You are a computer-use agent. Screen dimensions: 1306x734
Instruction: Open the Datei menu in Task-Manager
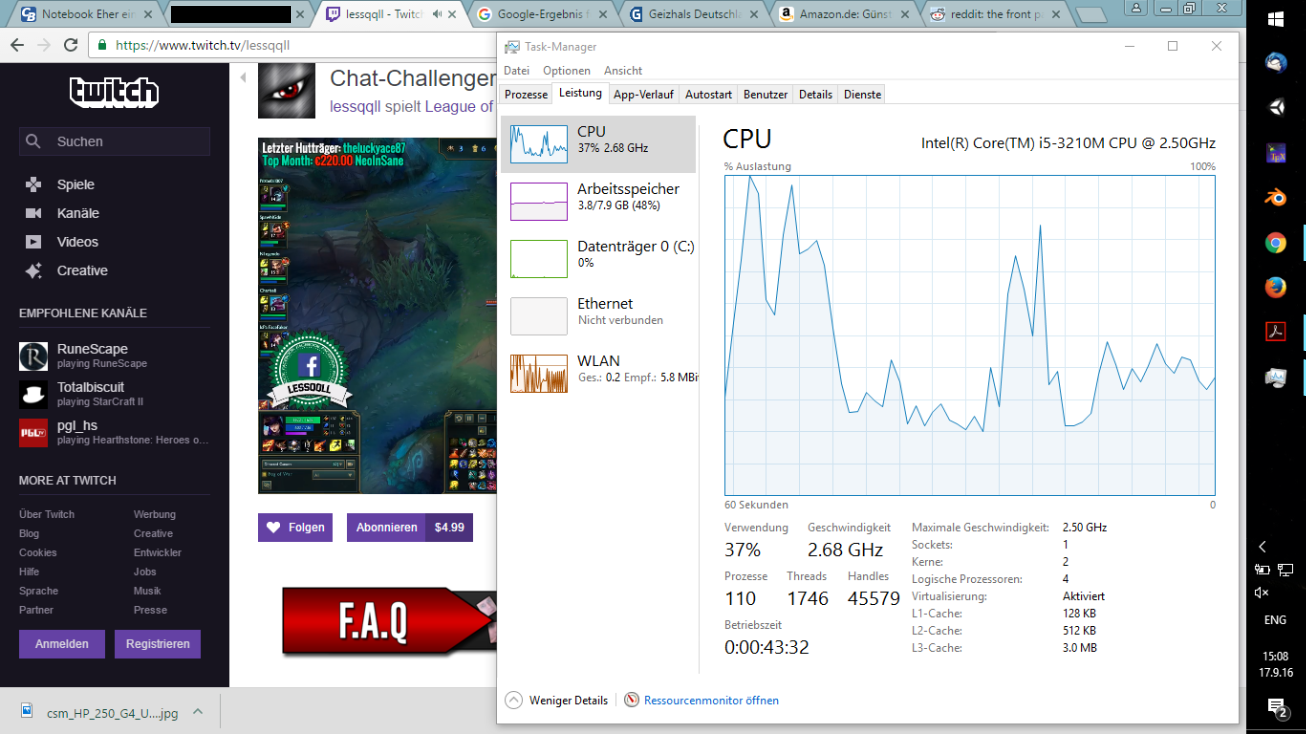click(x=517, y=71)
